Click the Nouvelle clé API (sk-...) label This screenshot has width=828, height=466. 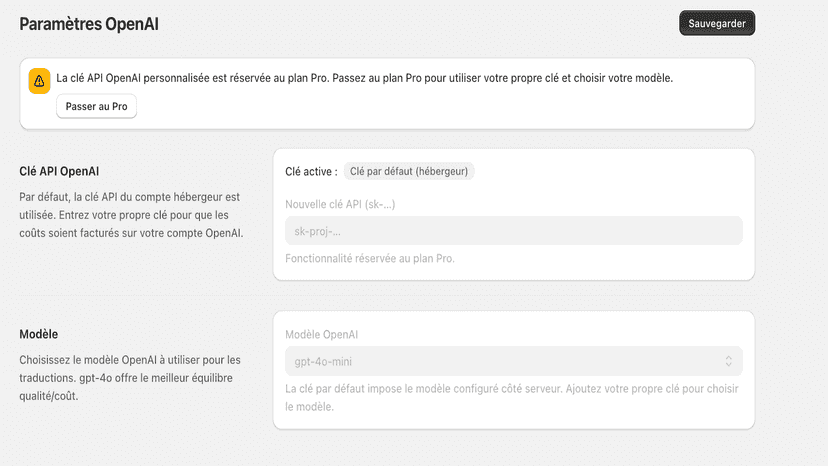tap(340, 204)
